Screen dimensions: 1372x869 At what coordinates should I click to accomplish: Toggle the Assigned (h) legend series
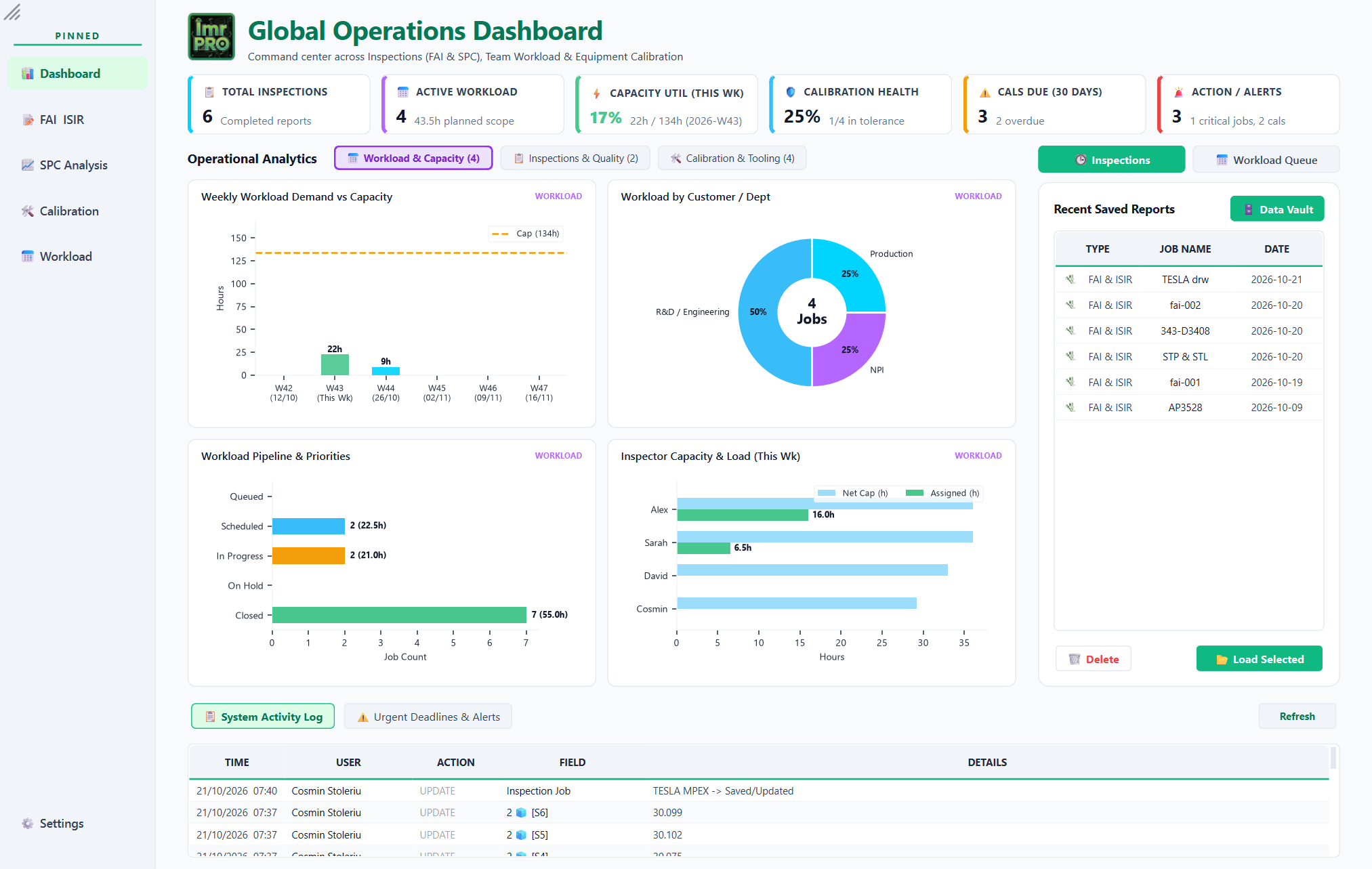942,493
